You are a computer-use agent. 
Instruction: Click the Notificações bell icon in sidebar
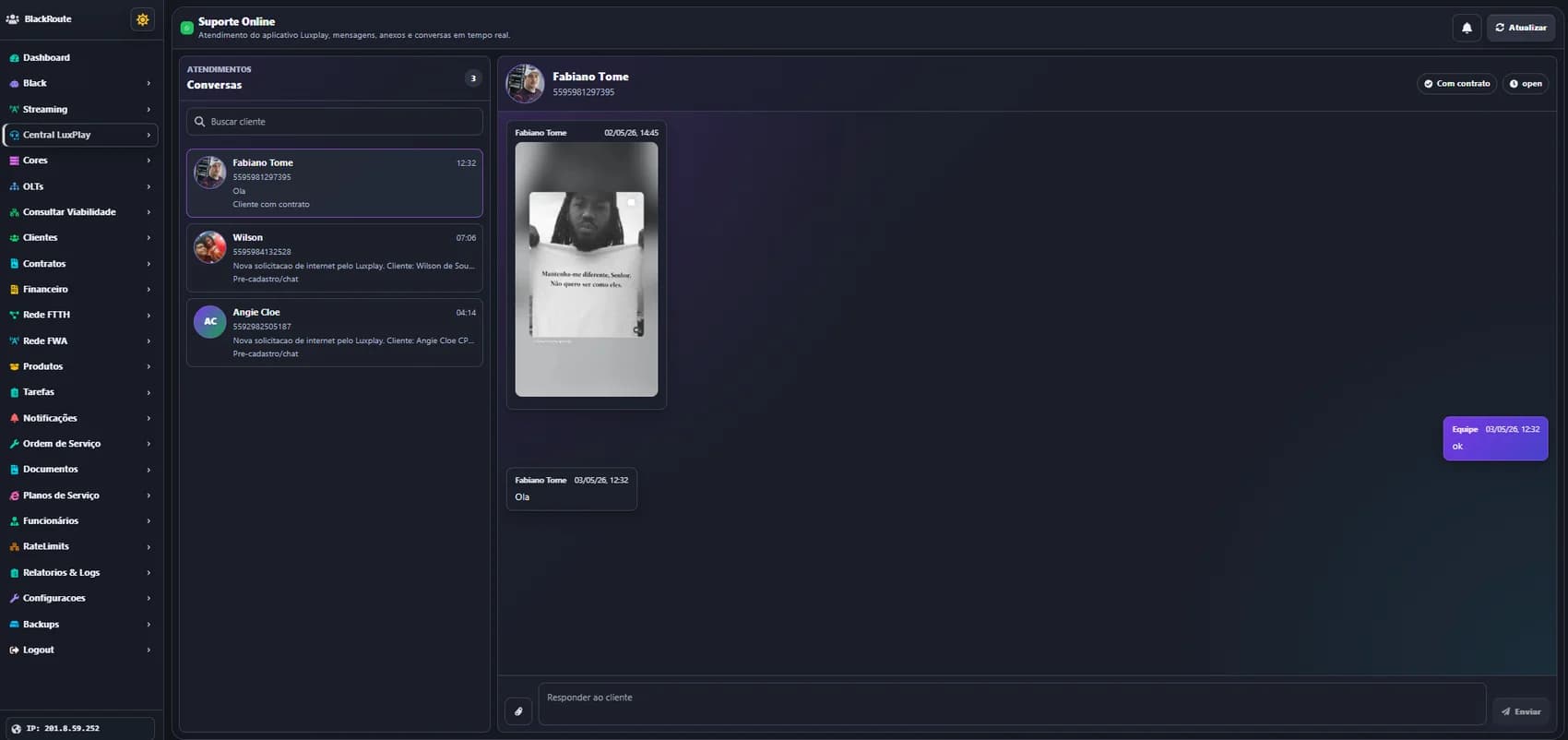pyautogui.click(x=14, y=418)
